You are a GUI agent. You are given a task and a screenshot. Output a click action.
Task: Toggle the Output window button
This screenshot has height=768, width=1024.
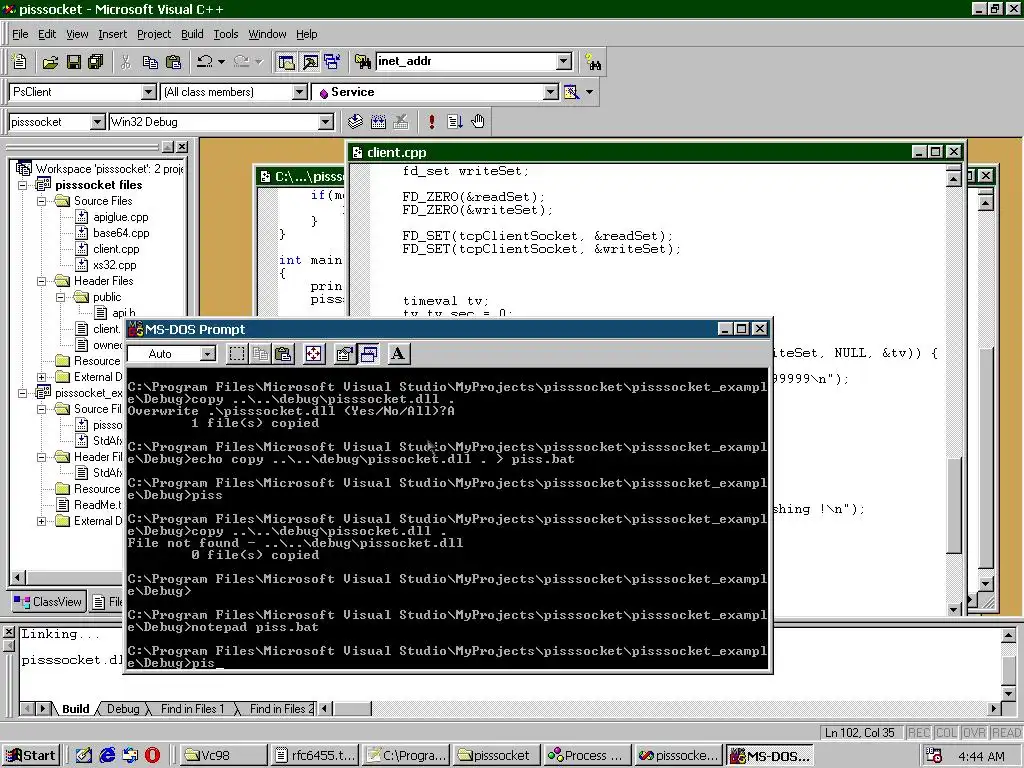click(x=310, y=62)
